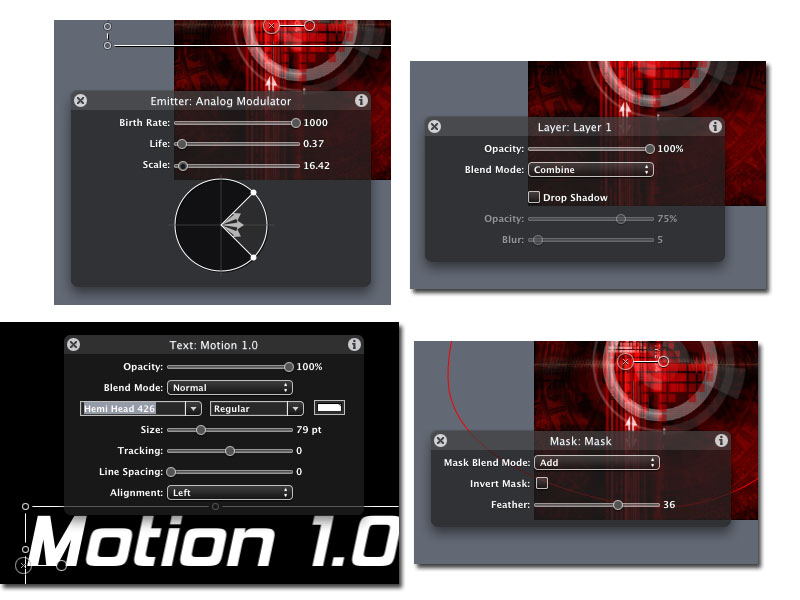Open info for Mask: Mask panel
This screenshot has height=600, width=800.
click(721, 440)
